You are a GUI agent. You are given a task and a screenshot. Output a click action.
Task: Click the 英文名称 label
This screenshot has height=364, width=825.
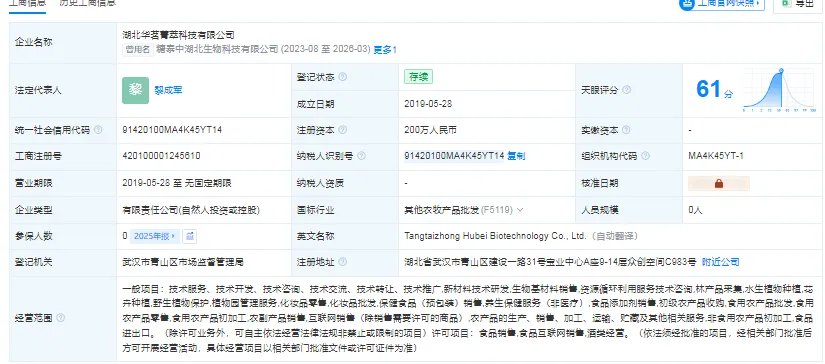316,236
